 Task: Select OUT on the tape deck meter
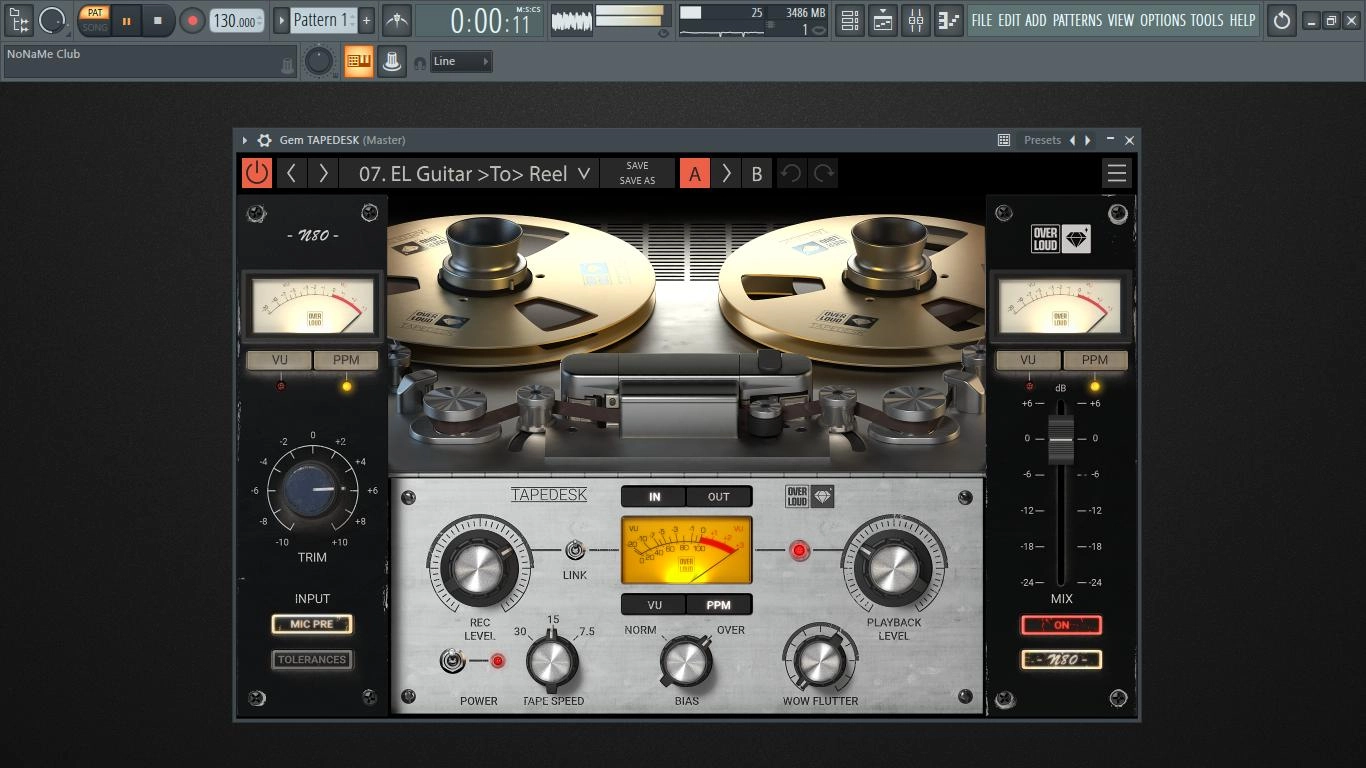pos(719,496)
